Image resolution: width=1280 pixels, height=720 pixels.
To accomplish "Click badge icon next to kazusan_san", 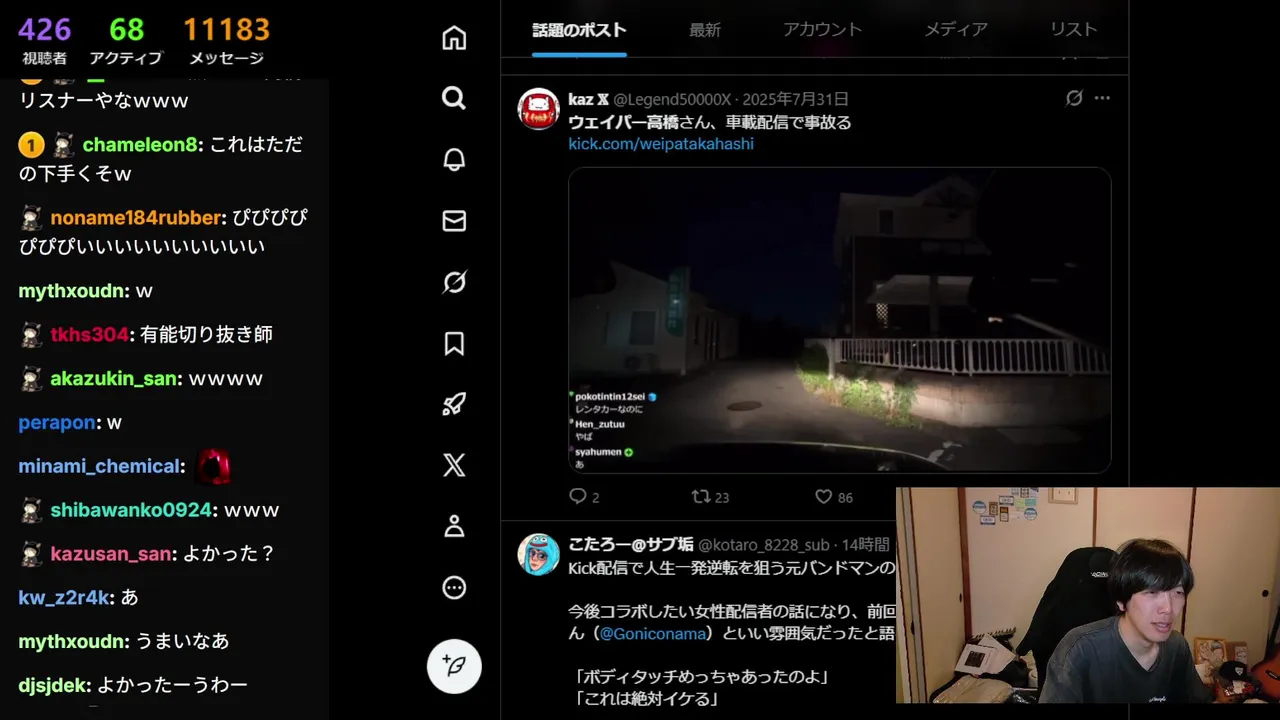I will (32, 554).
